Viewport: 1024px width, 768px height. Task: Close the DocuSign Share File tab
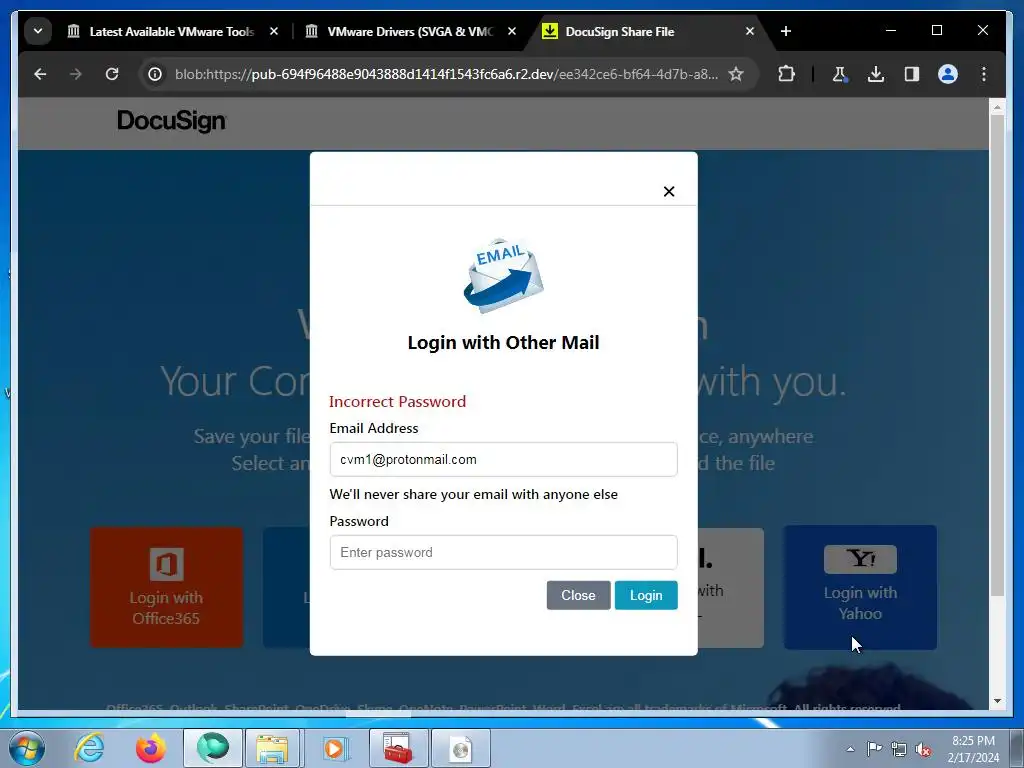click(750, 31)
